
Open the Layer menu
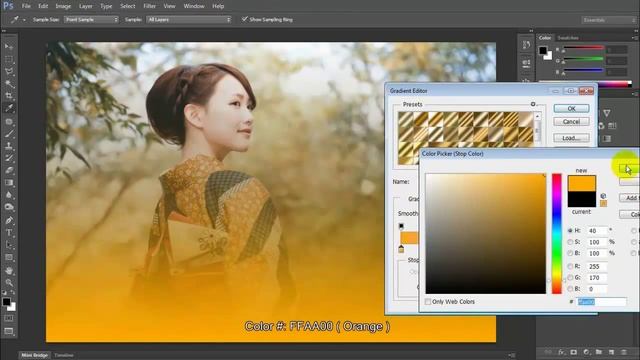click(x=85, y=6)
